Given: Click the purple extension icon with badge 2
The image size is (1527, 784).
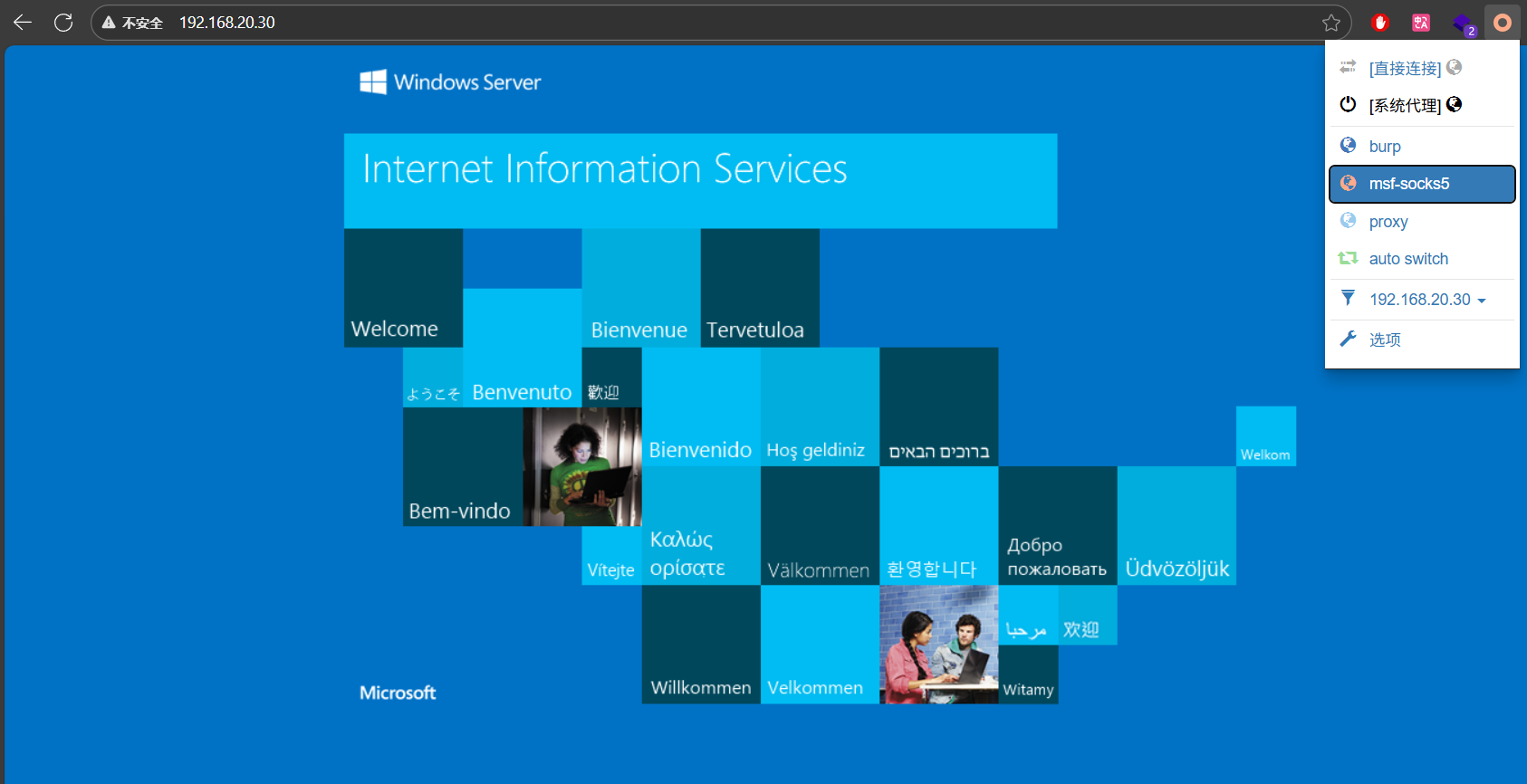Looking at the screenshot, I should tap(1462, 24).
